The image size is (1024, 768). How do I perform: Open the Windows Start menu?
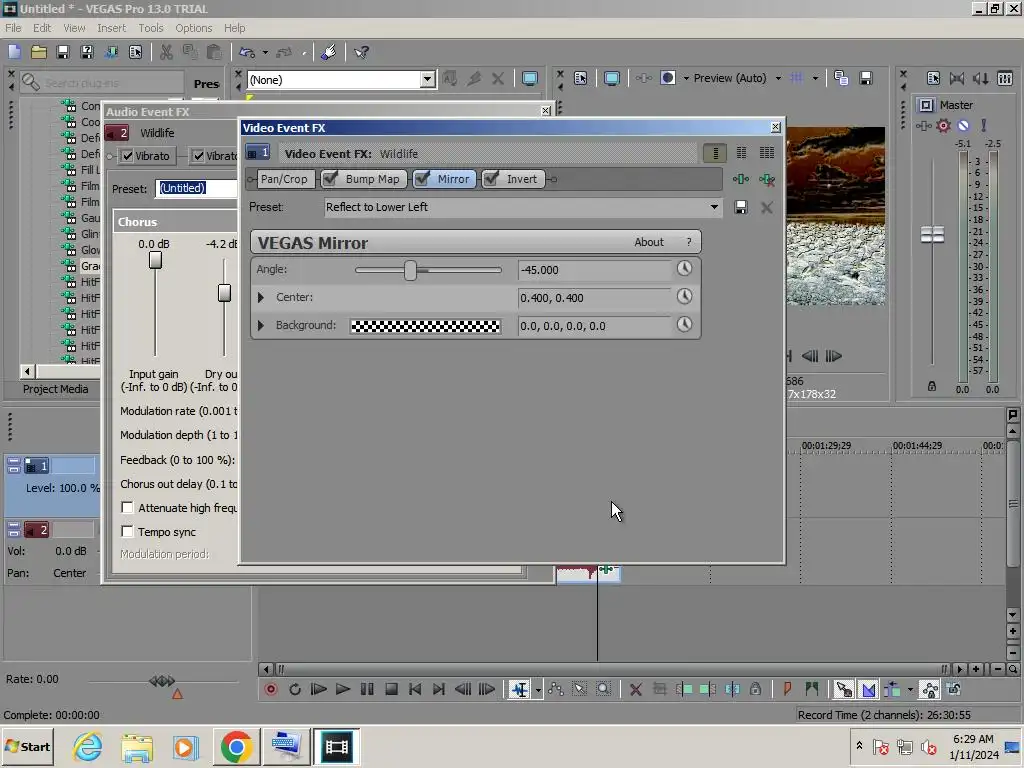click(x=27, y=746)
